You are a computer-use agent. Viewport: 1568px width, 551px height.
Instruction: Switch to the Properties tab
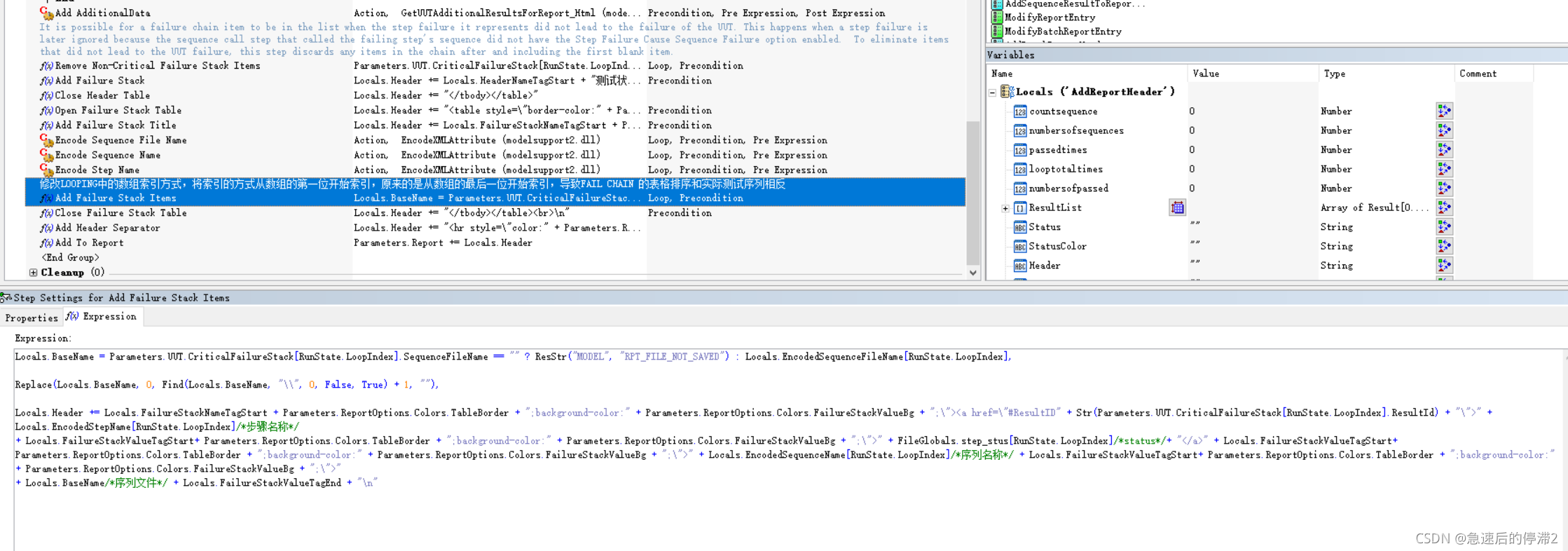(32, 318)
